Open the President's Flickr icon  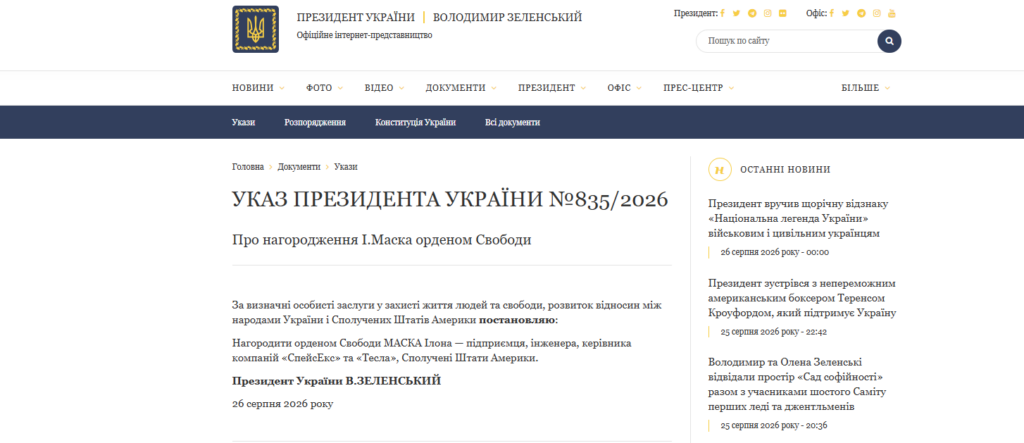coord(782,13)
